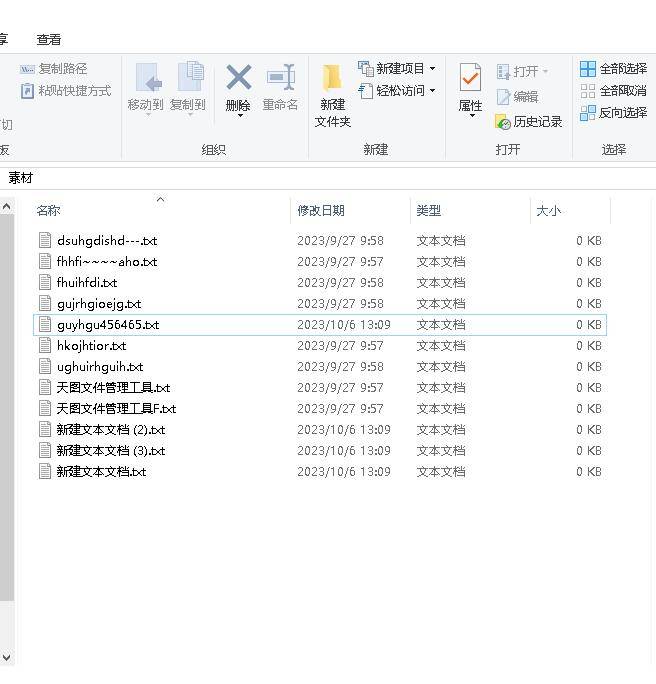Click the 编辑 edit icon
Image resolution: width=656 pixels, height=684 pixels.
(503, 97)
